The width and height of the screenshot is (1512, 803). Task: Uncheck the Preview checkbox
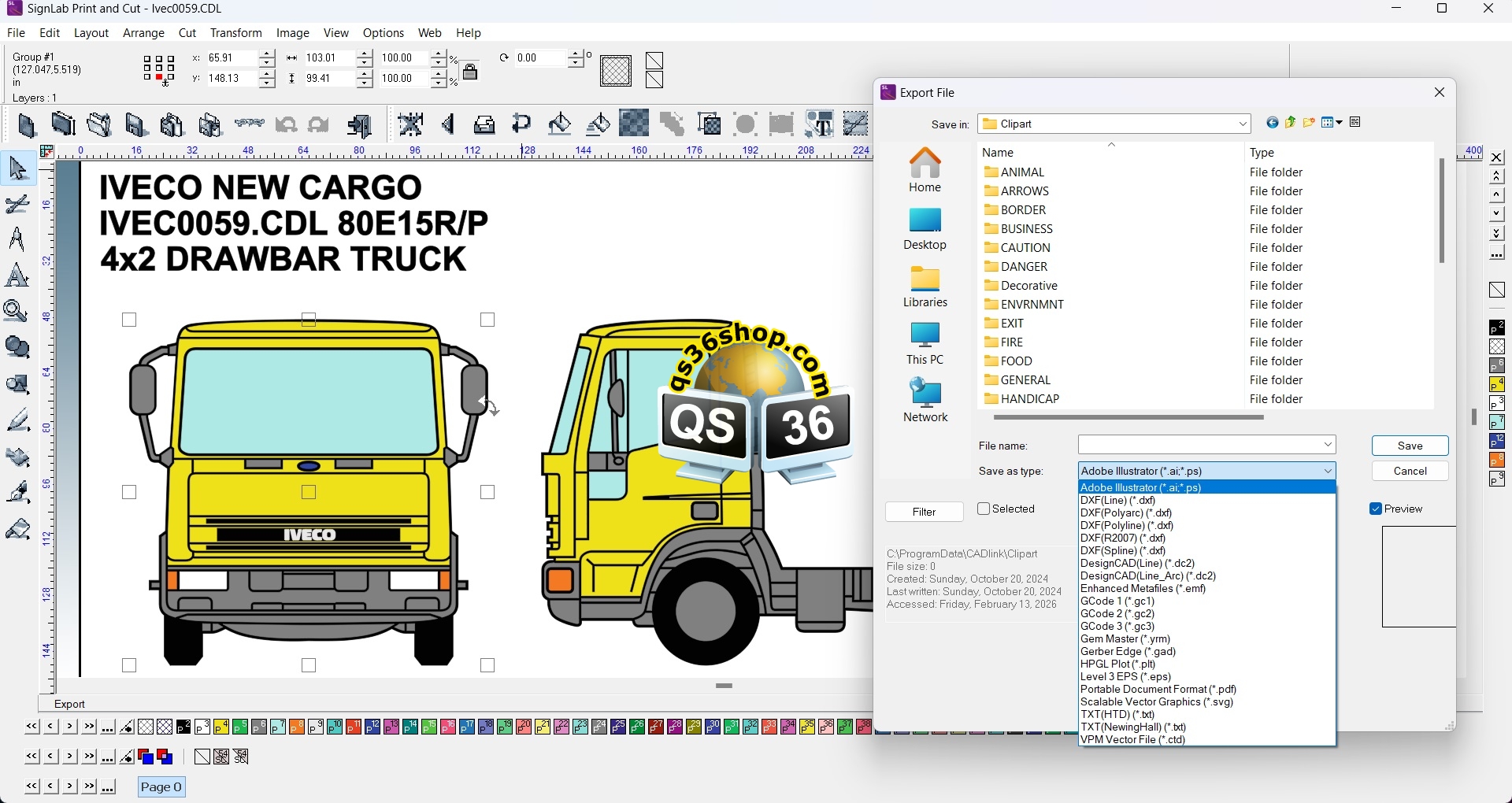point(1376,509)
